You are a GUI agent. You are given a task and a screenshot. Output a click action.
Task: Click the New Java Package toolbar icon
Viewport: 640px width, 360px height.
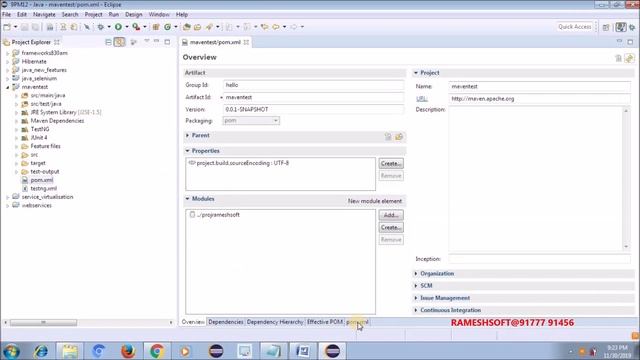click(x=156, y=27)
